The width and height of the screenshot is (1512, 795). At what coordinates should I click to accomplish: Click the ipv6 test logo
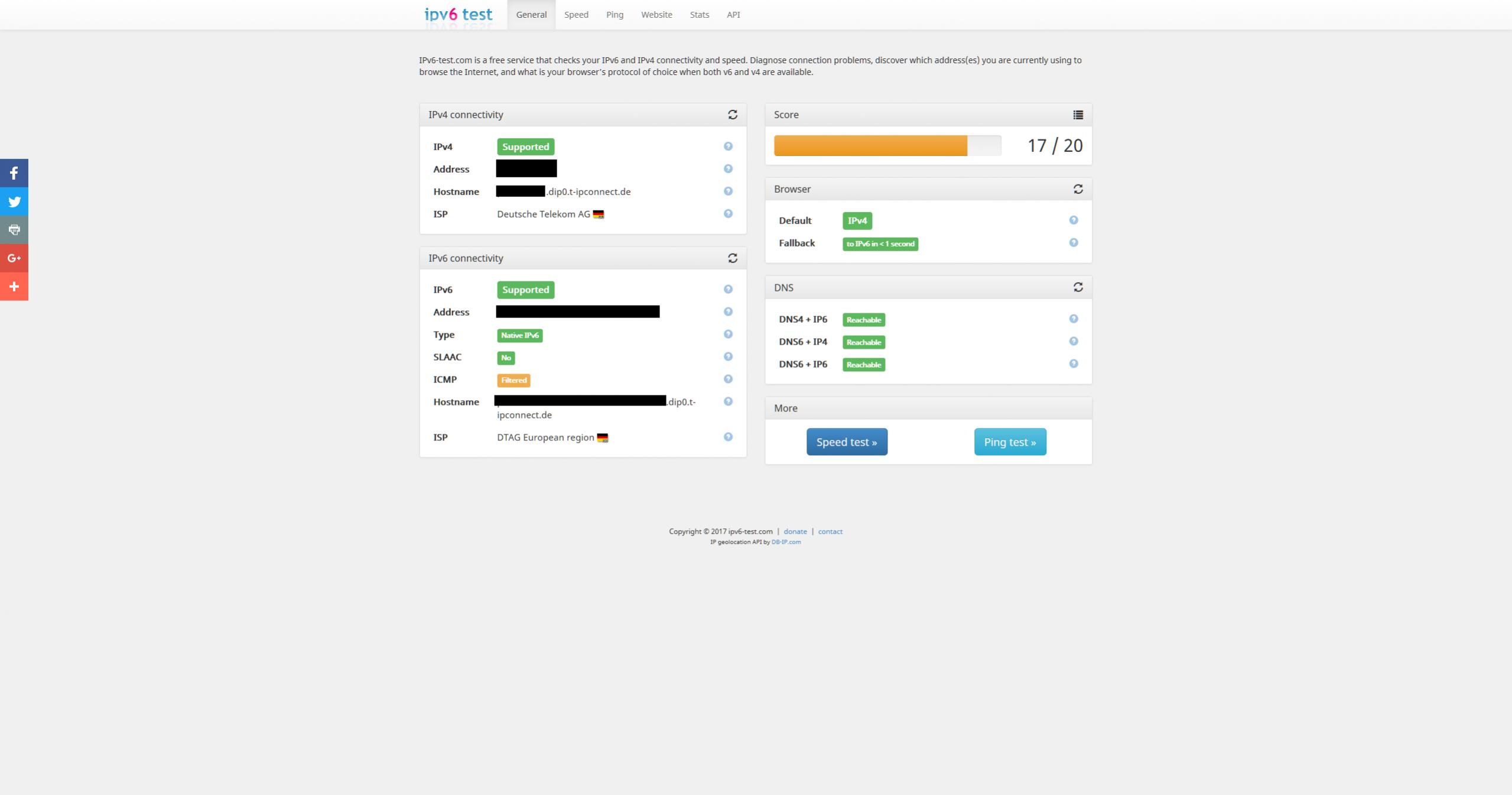point(458,15)
